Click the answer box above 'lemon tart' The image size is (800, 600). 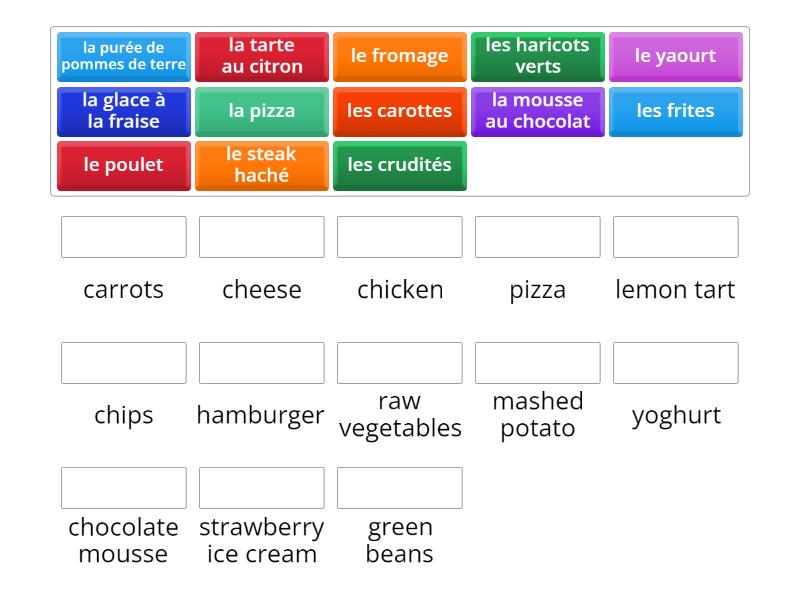point(676,237)
